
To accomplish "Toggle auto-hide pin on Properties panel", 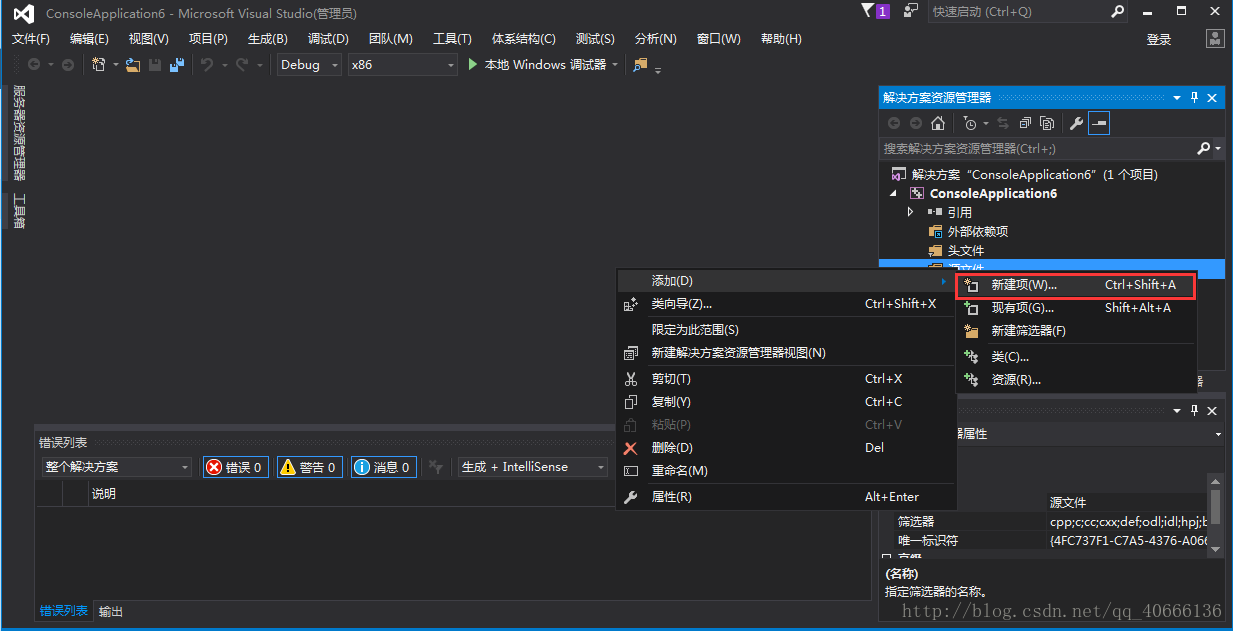I will tap(1194, 411).
